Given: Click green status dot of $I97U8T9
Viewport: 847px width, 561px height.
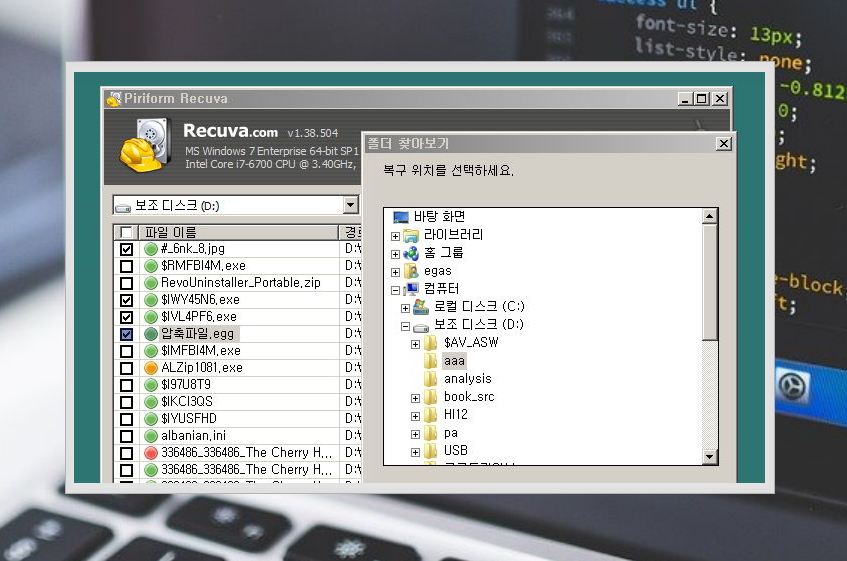Looking at the screenshot, I should (151, 385).
